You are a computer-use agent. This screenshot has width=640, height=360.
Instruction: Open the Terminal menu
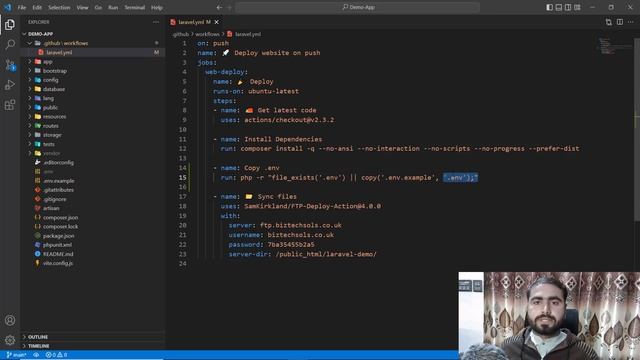pos(135,7)
